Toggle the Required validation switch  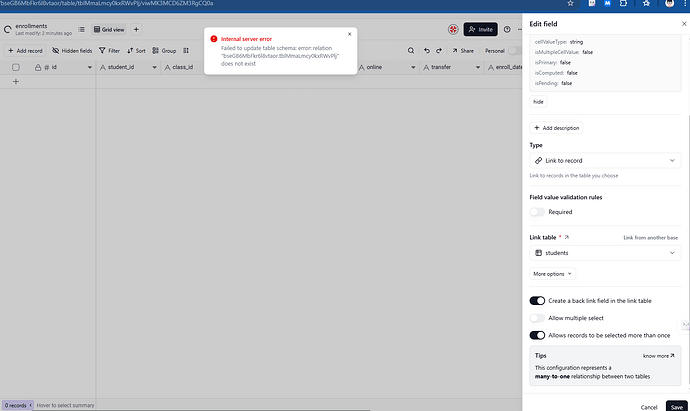click(537, 212)
